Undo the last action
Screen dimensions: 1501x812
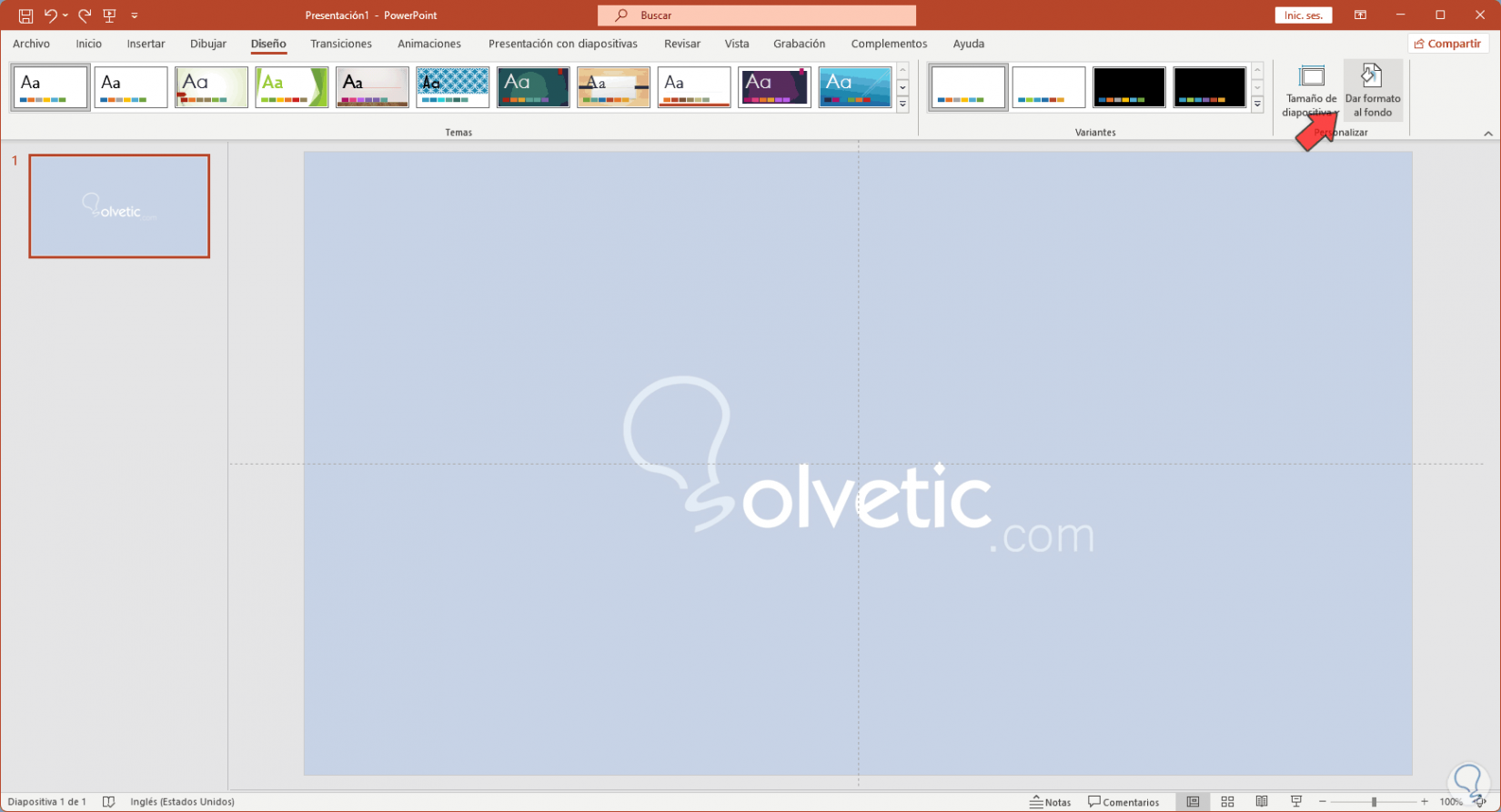[x=50, y=15]
